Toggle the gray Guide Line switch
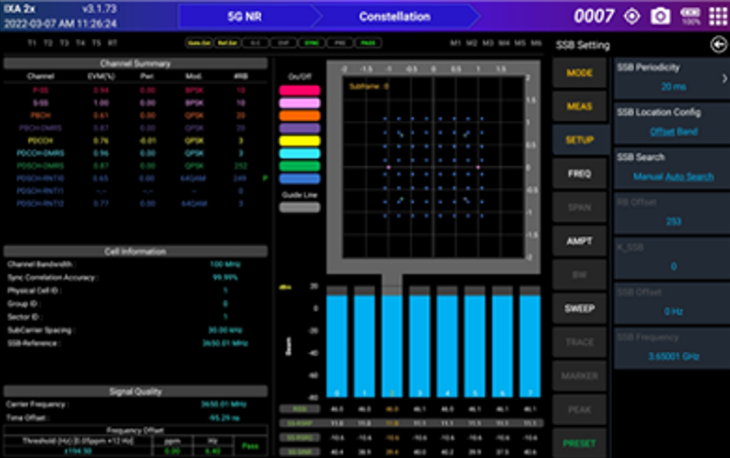This screenshot has height=458, width=730. 299,207
